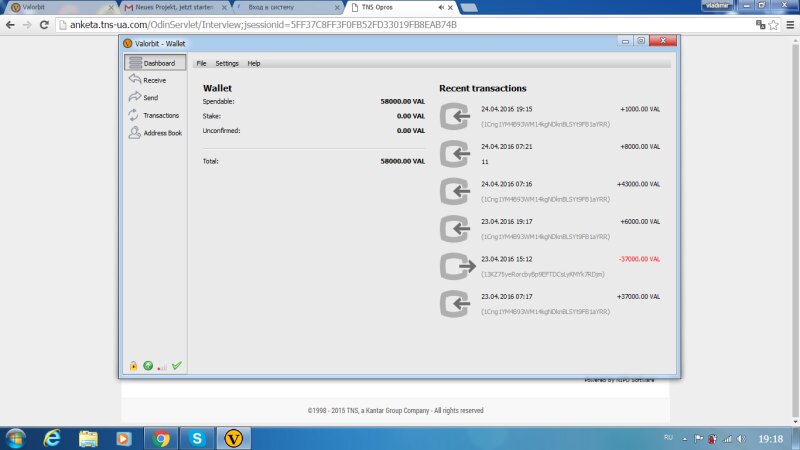Open Skype from the taskbar
This screenshot has height=450, width=800.
(x=197, y=438)
